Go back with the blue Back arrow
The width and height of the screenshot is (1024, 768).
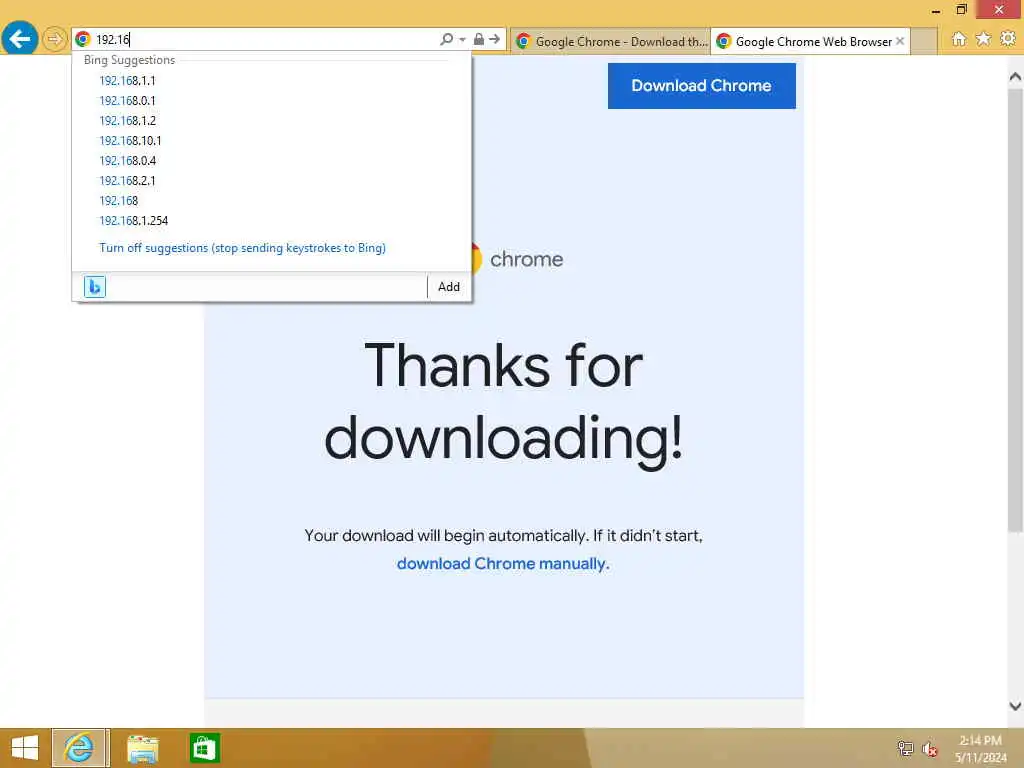point(20,39)
